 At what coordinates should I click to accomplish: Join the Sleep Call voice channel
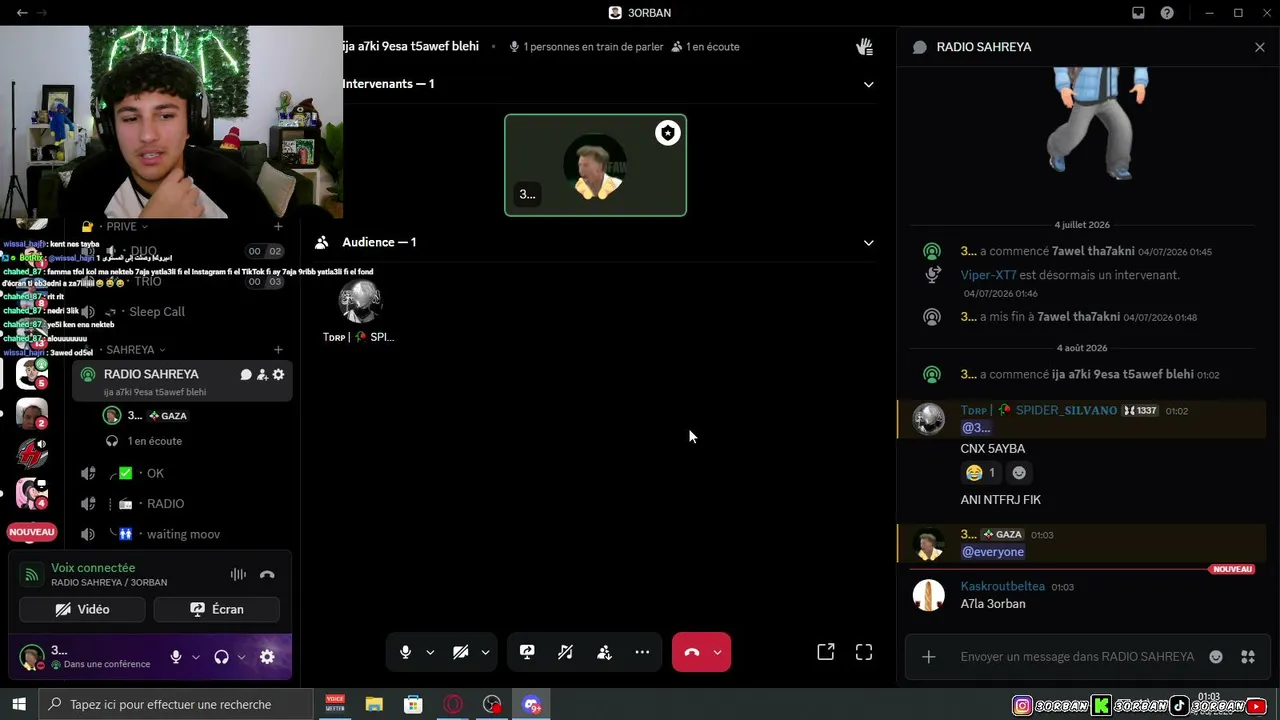tap(182, 311)
